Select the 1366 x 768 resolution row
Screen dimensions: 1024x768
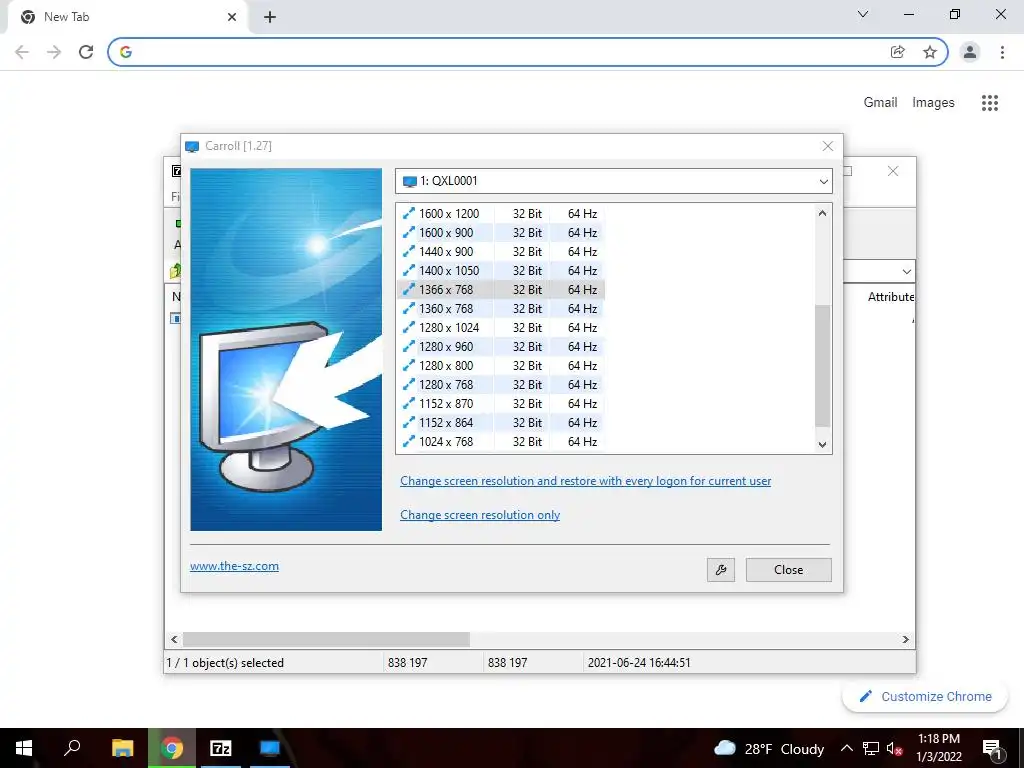coord(500,289)
